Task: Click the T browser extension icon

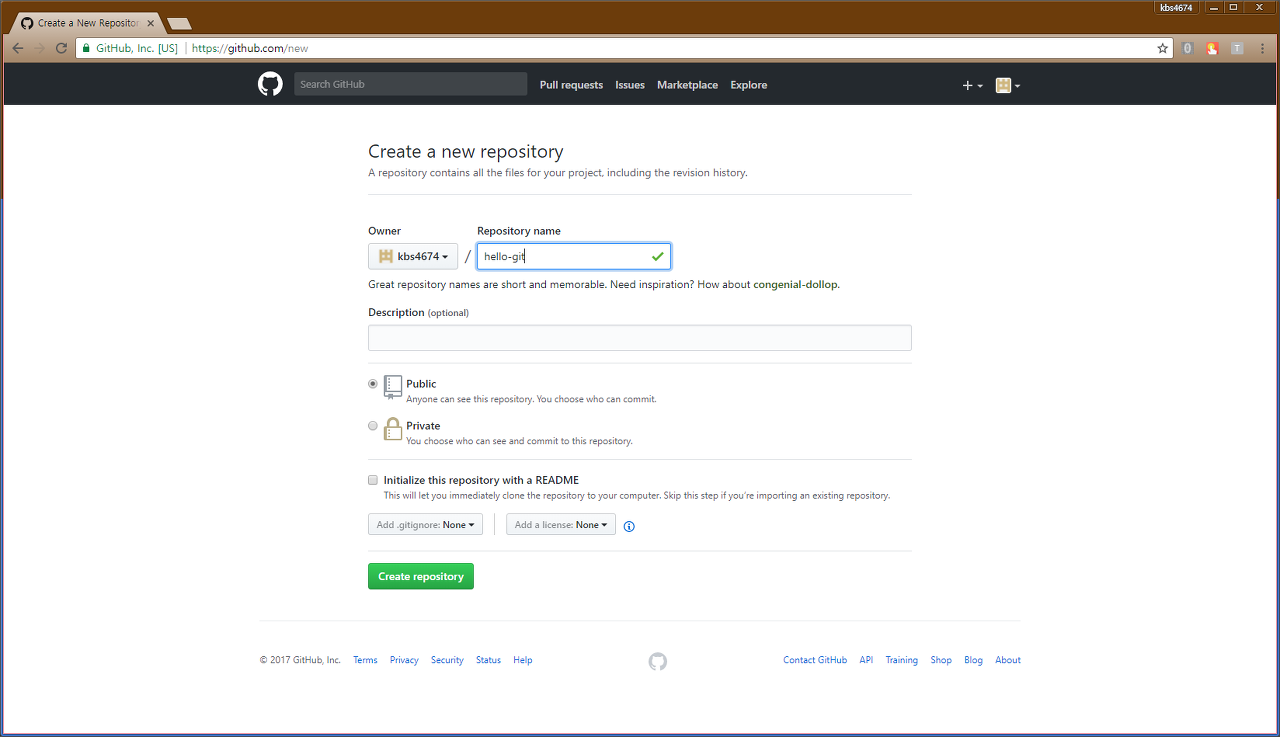Action: (1237, 48)
